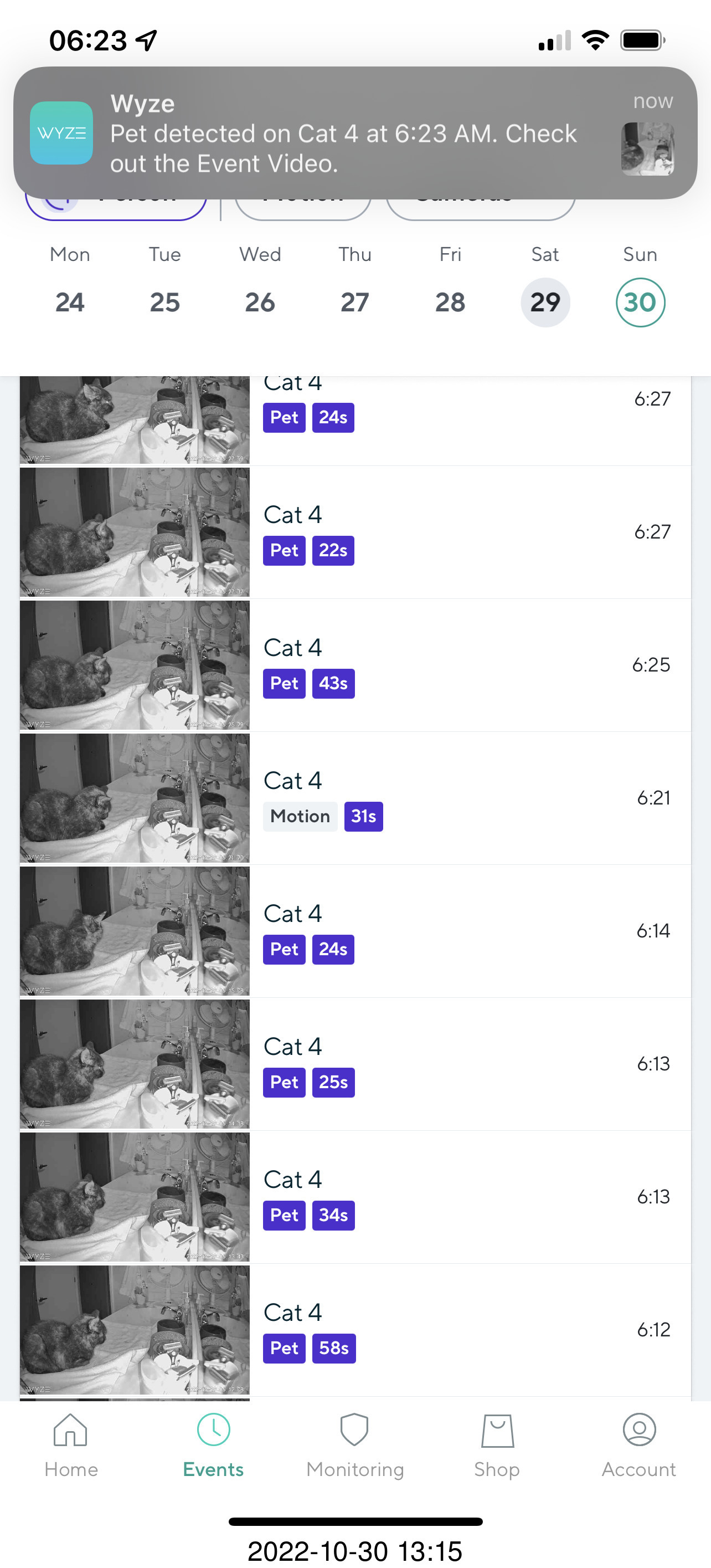Open the Account profile icon
The height and width of the screenshot is (1568, 711).
638,1430
